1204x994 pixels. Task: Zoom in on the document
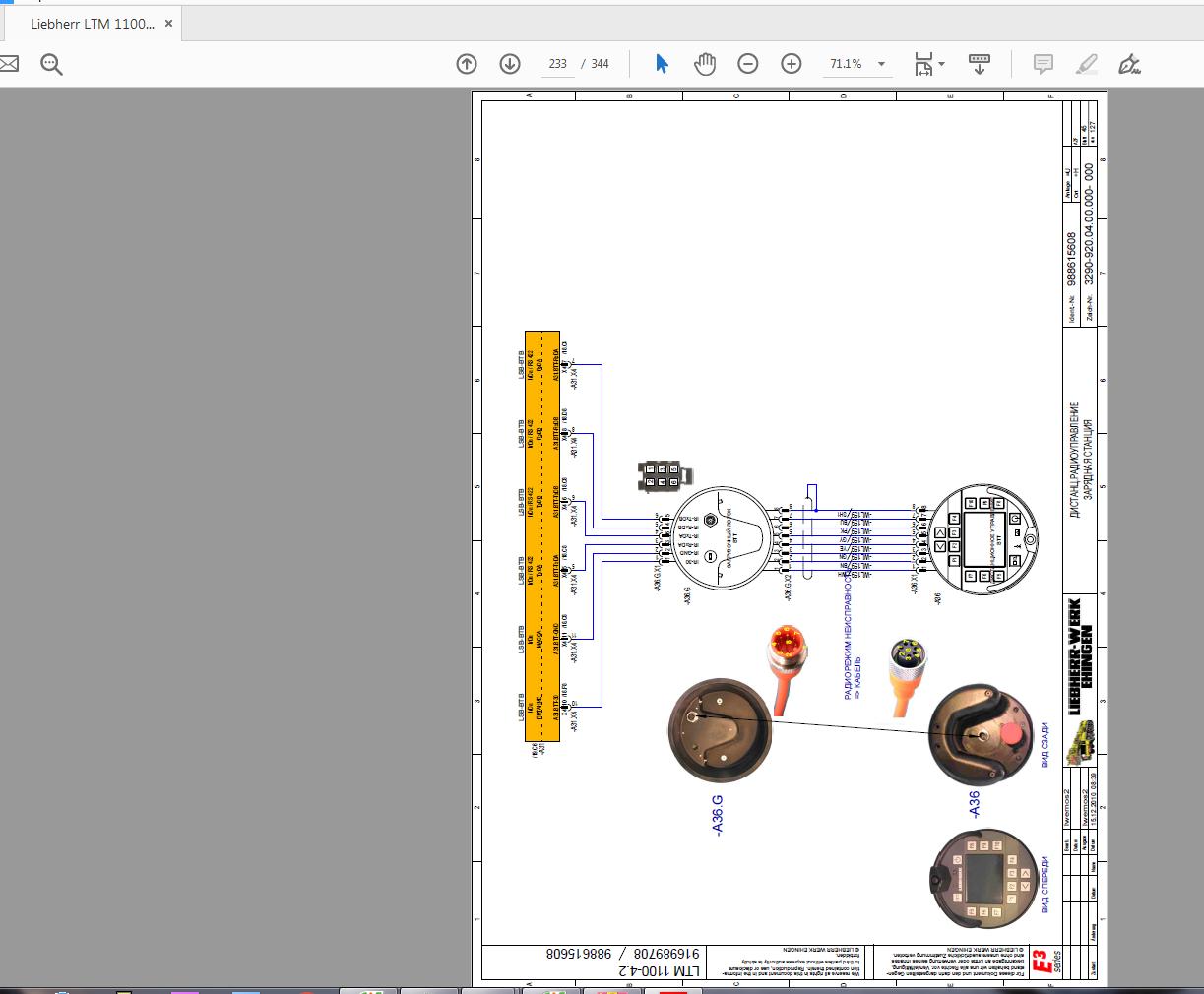tap(791, 63)
